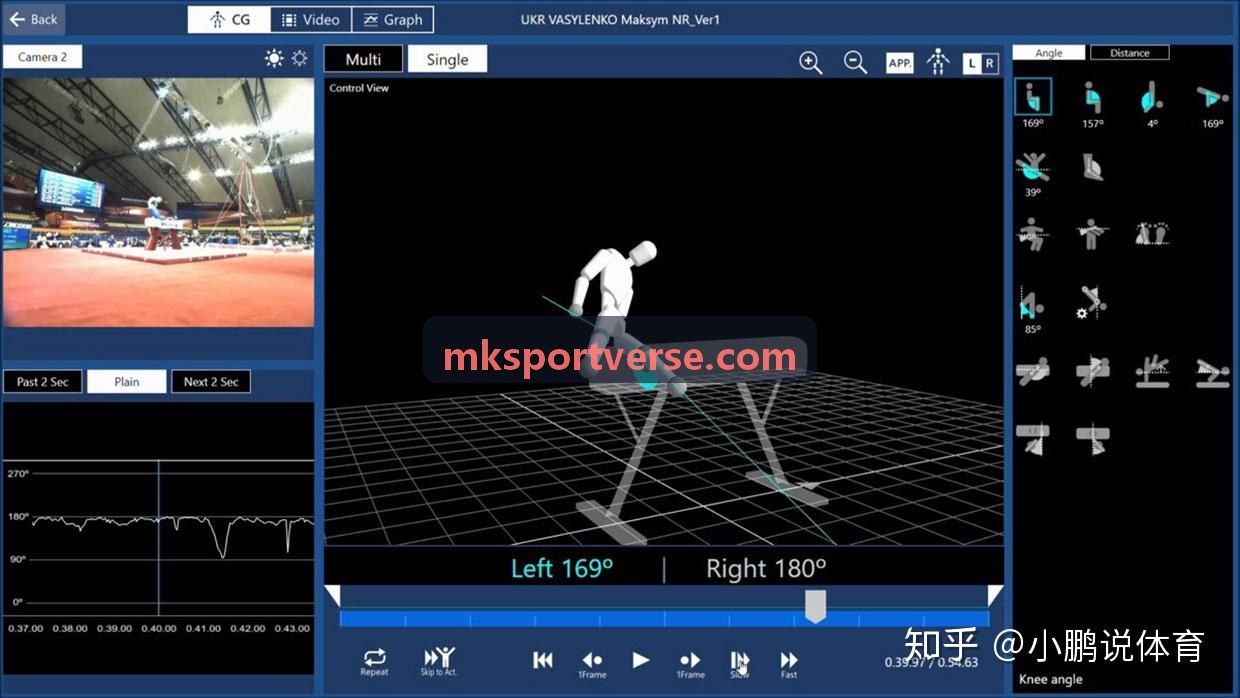The height and width of the screenshot is (698, 1240).
Task: Click the Left 169° readout
Action: coord(561,569)
